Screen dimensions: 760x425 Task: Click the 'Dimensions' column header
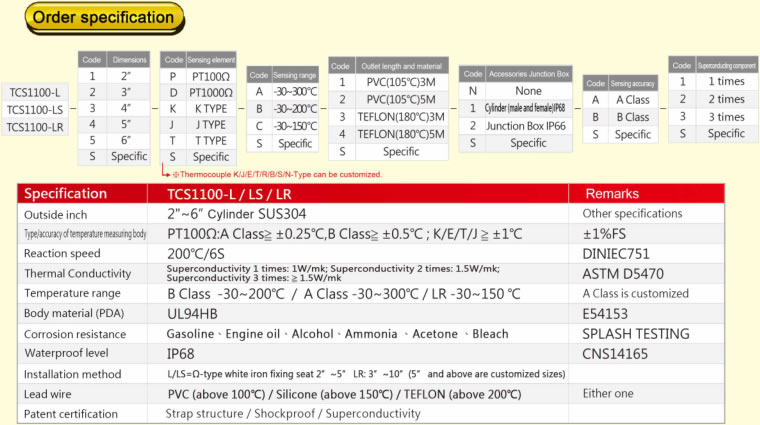coord(129,60)
